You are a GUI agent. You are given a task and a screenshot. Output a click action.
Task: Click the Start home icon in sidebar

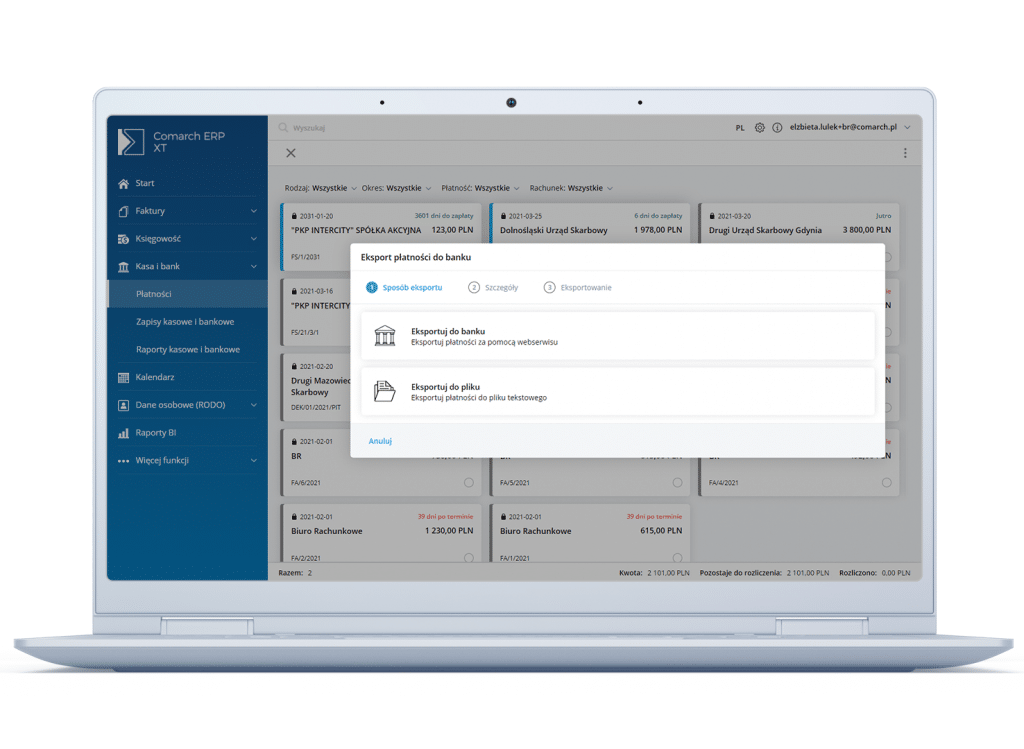tap(124, 184)
